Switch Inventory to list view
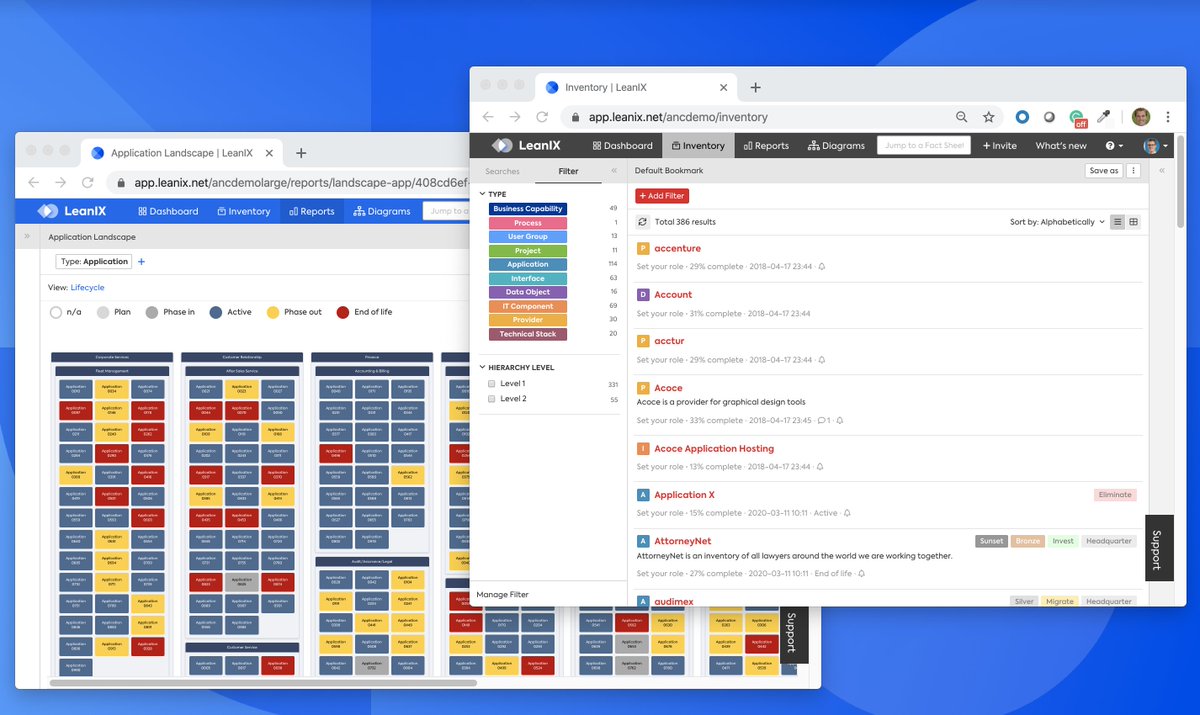Viewport: 1200px width, 715px height. [1118, 222]
